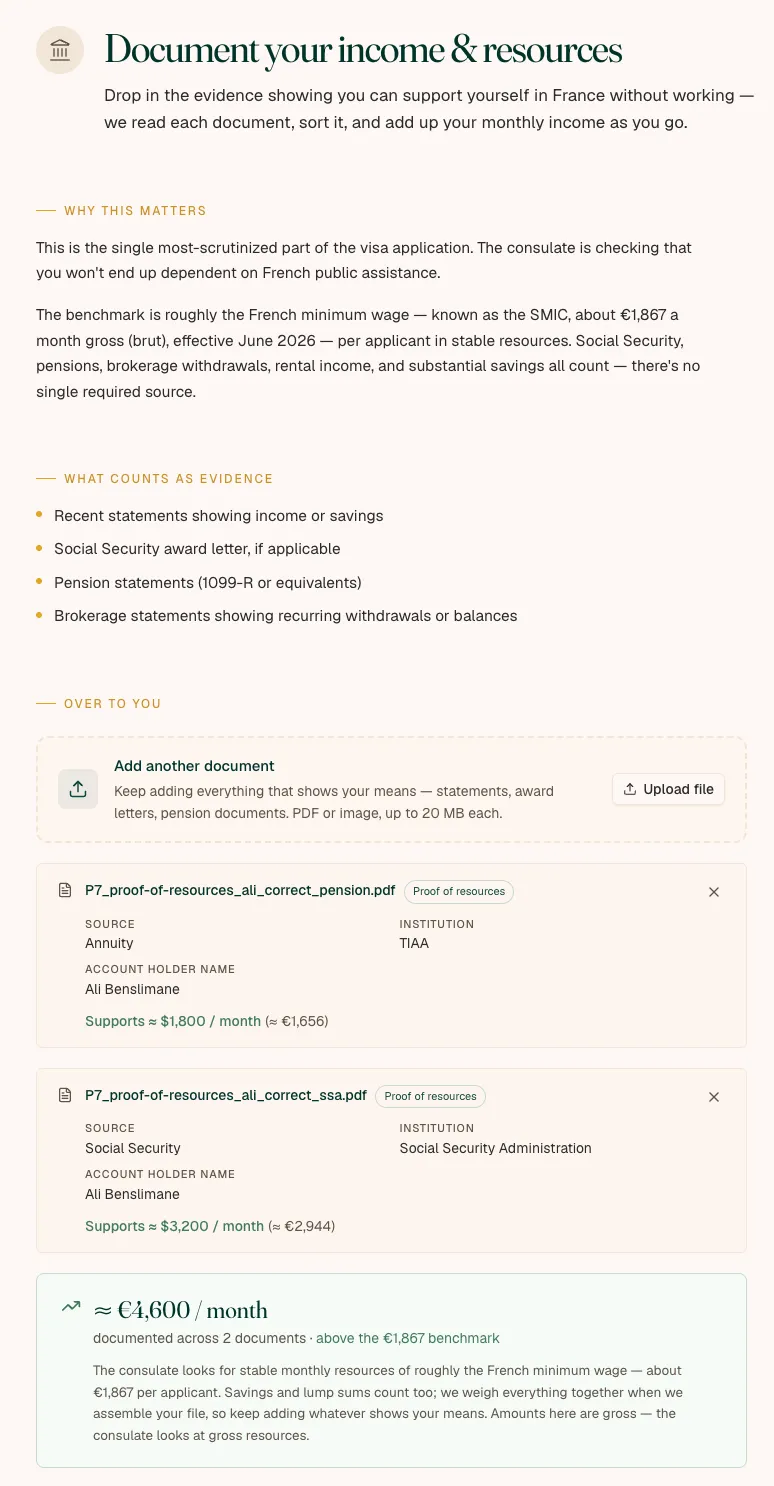This screenshot has height=1486, width=774.
Task: Click the bank building icon beside heading
Action: pyautogui.click(x=60, y=49)
